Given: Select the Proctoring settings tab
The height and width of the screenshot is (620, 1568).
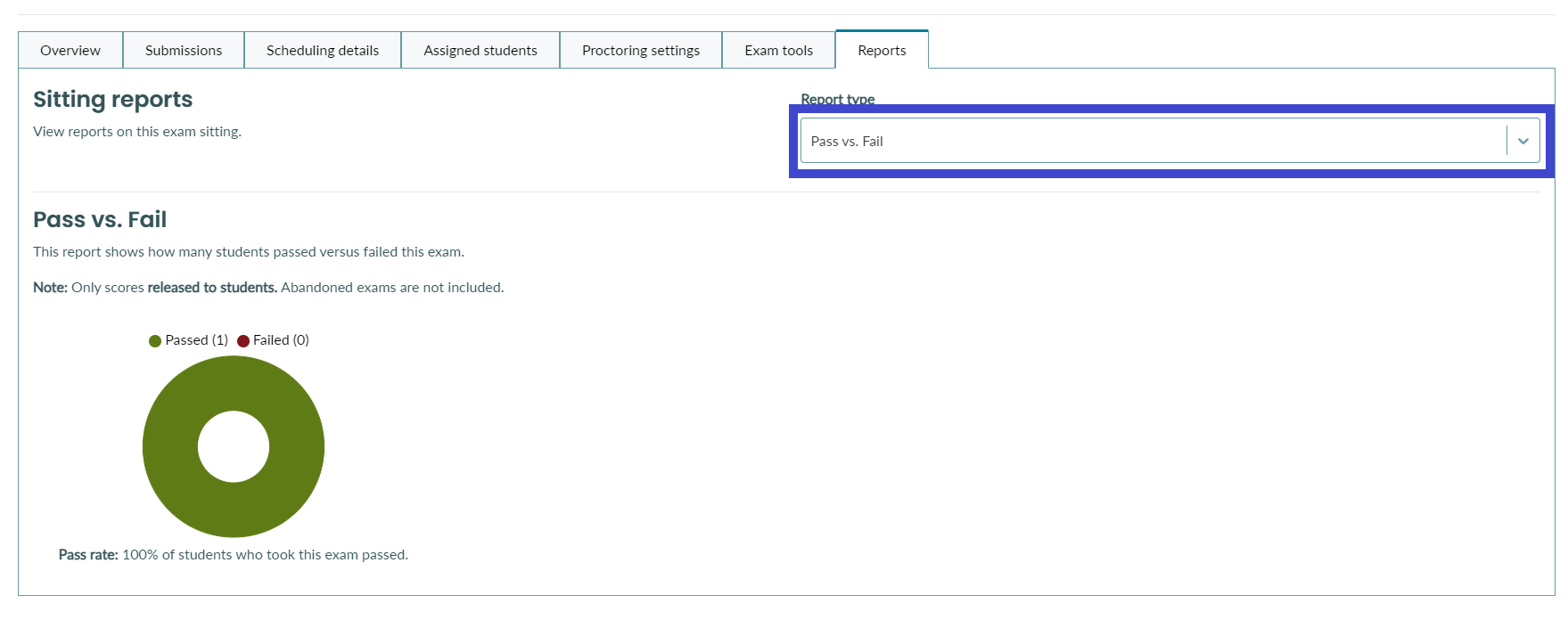Looking at the screenshot, I should [x=641, y=50].
